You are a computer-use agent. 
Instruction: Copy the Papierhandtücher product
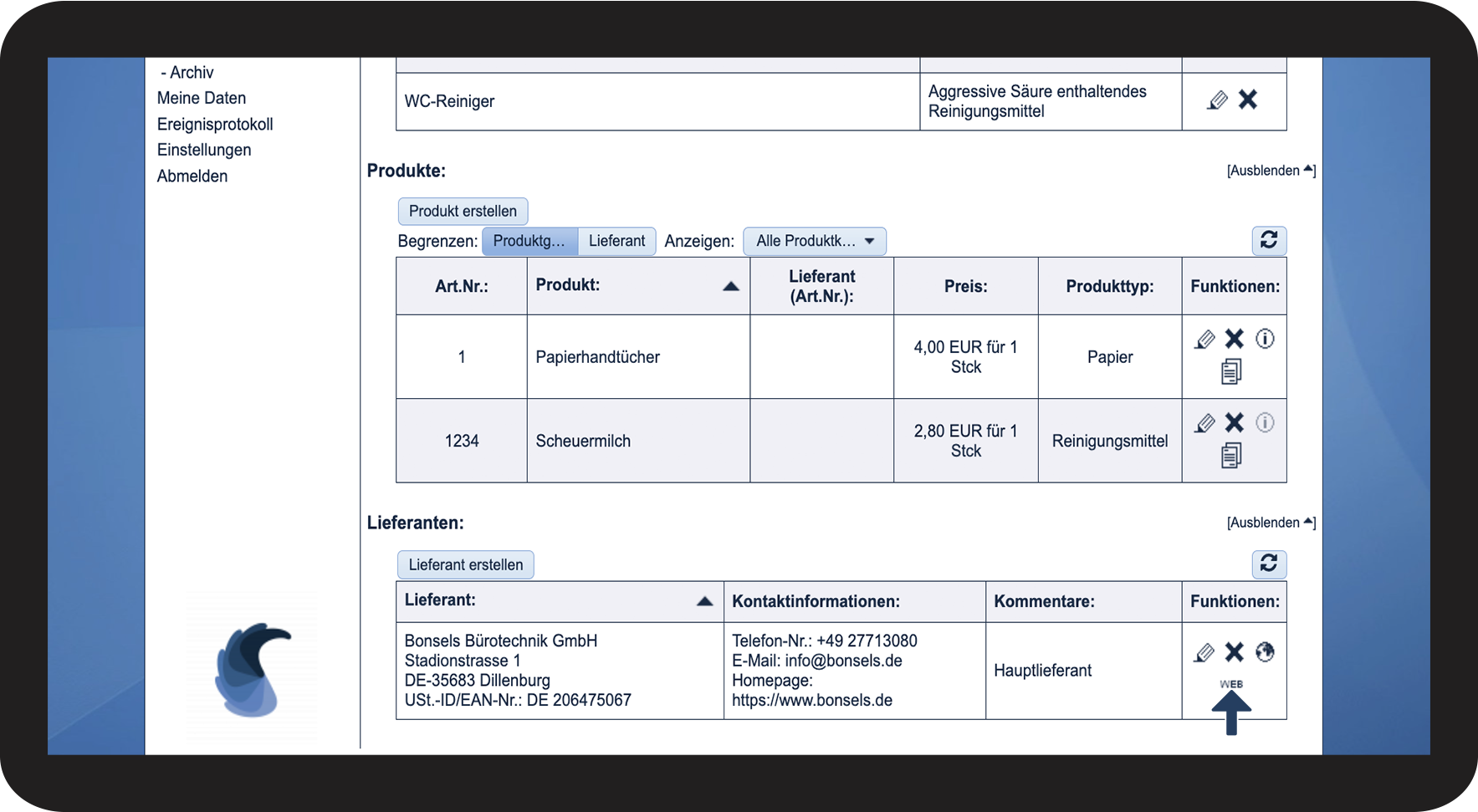[x=1231, y=371]
